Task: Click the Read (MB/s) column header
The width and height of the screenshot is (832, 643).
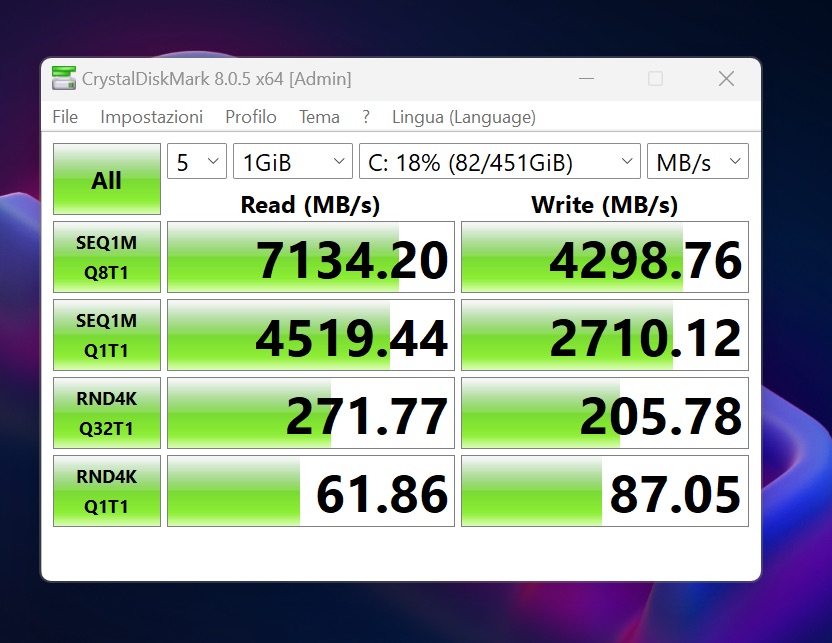Action: (310, 205)
